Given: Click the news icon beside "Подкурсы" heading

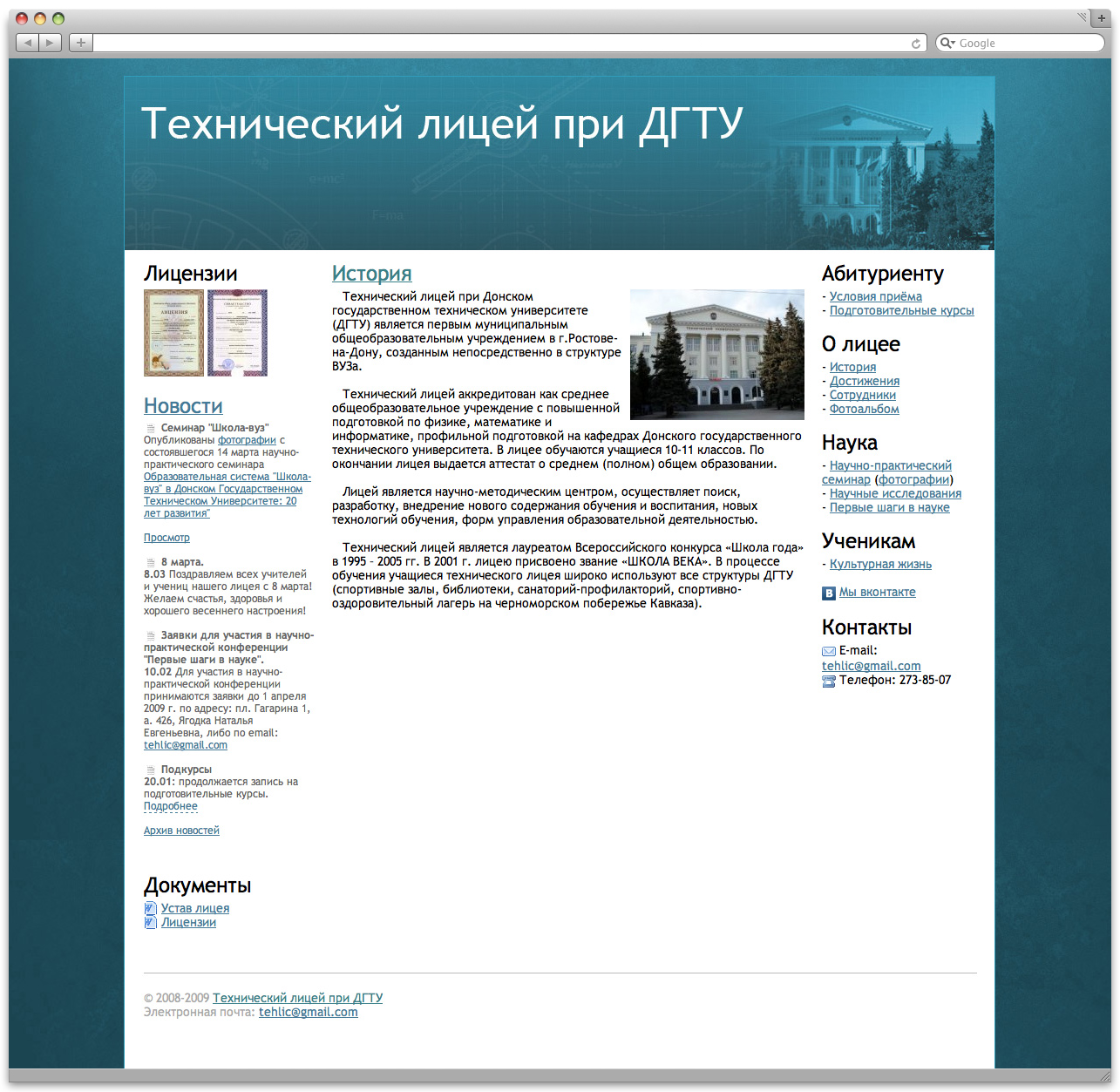Looking at the screenshot, I should 150,769.
